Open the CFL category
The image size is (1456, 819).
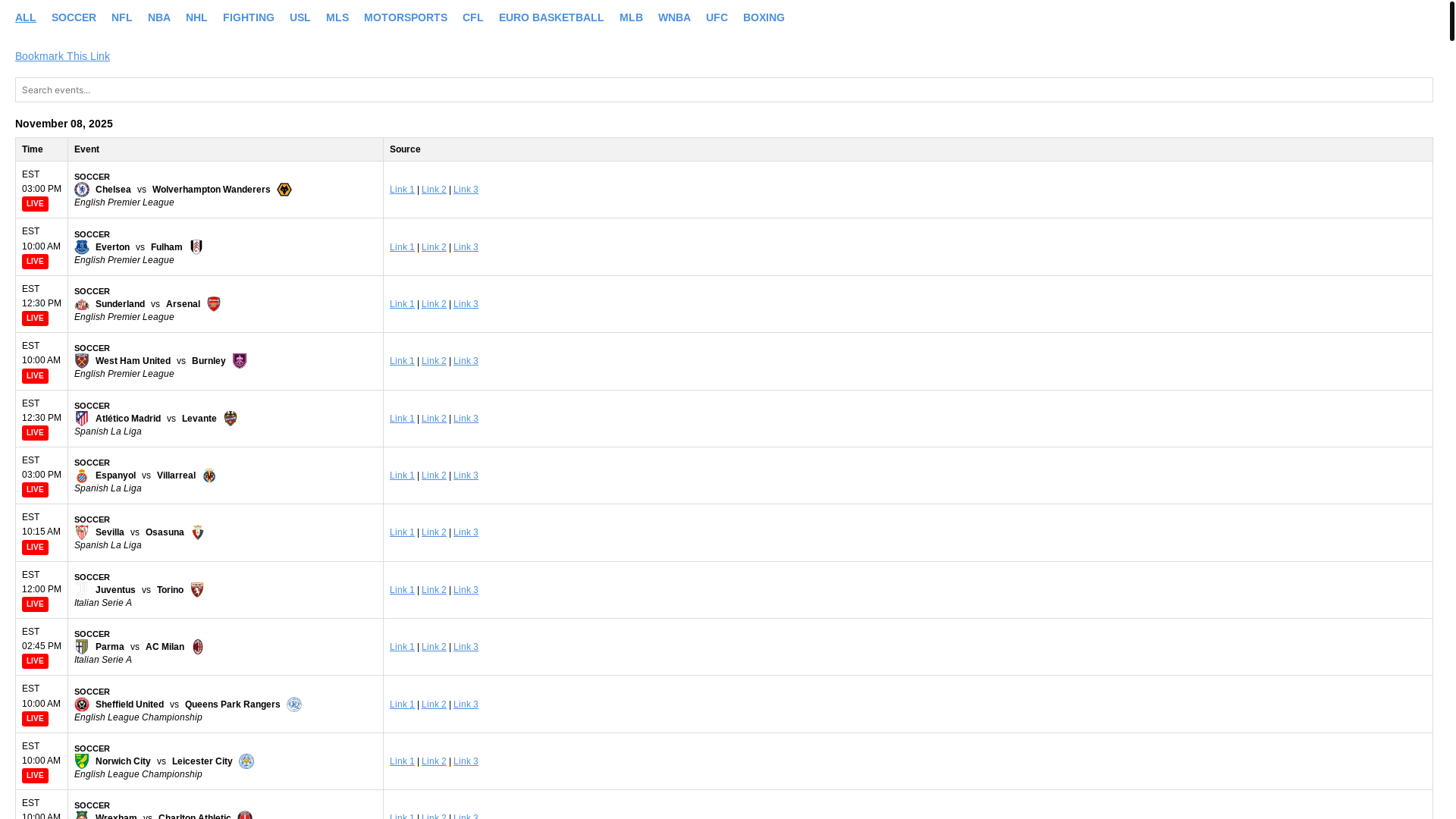[x=472, y=17]
